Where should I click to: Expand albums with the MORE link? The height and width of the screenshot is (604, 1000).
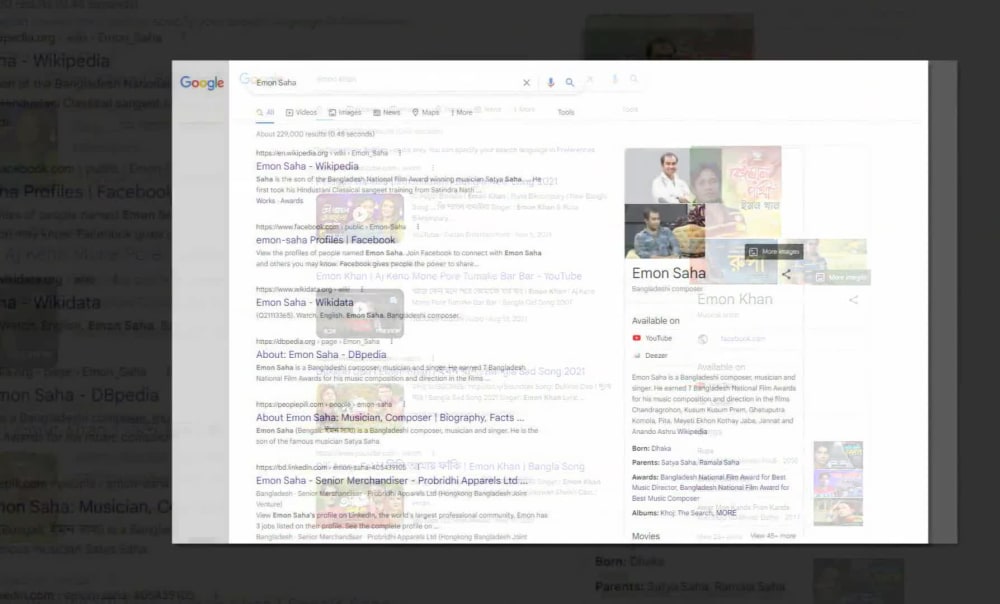tap(726, 513)
